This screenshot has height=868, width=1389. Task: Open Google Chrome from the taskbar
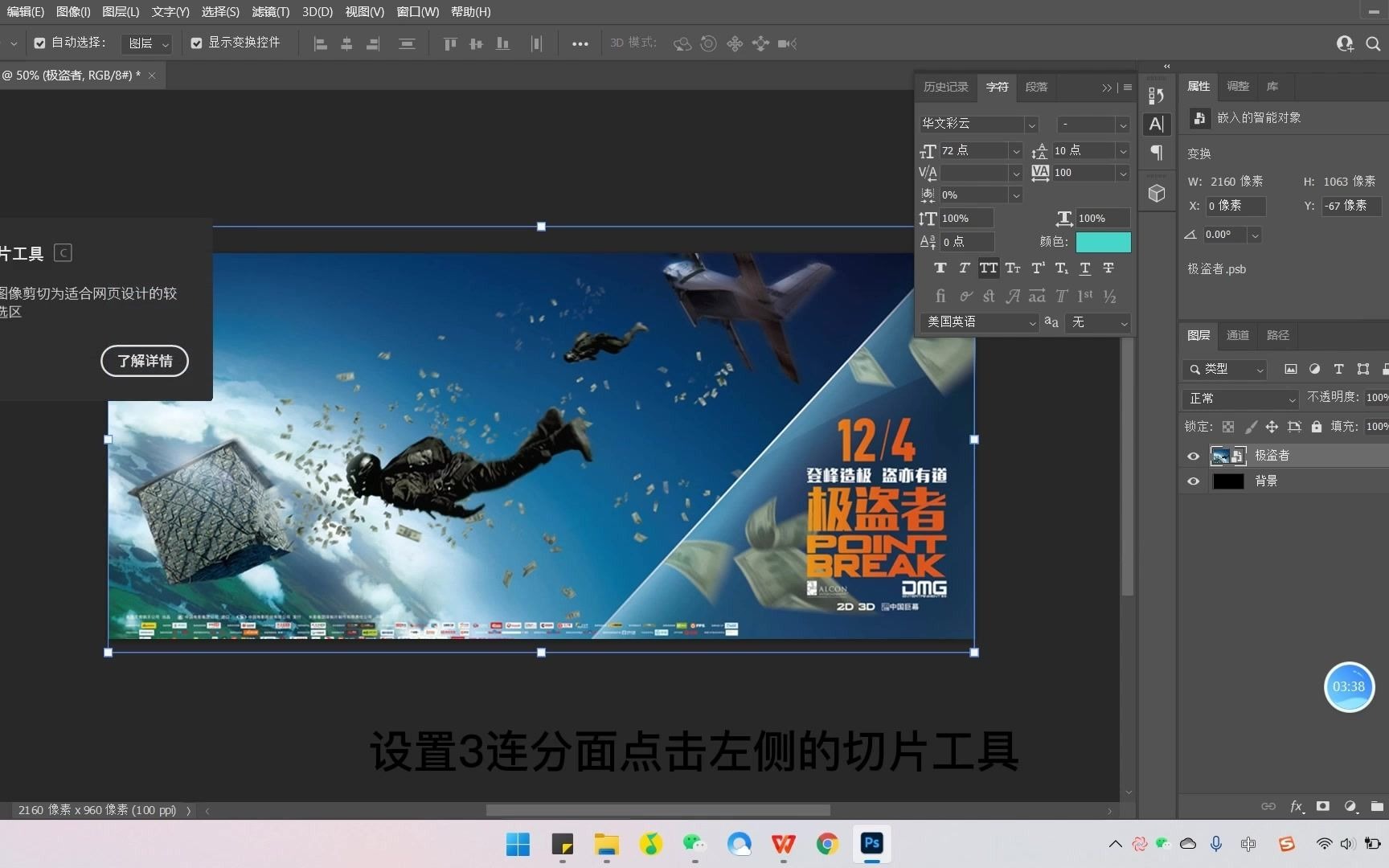click(827, 844)
